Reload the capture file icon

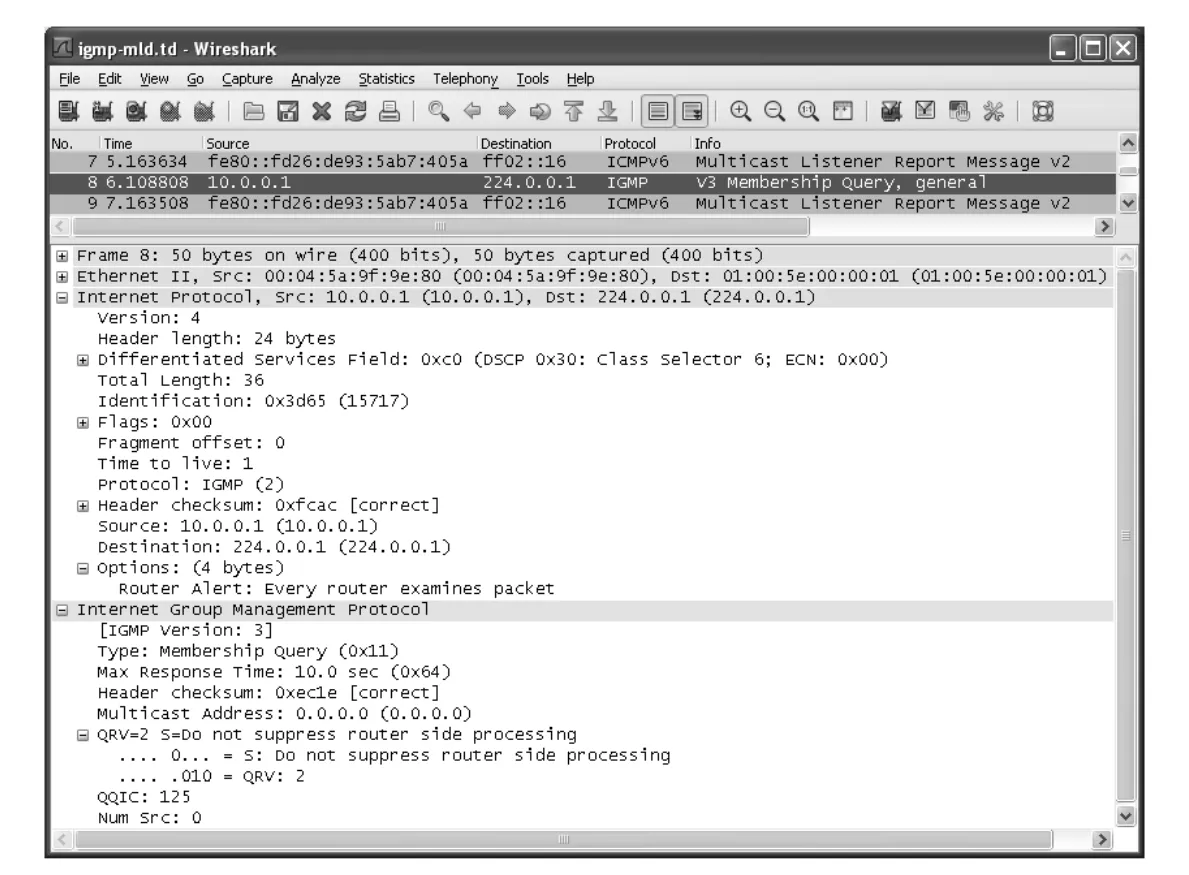(356, 111)
